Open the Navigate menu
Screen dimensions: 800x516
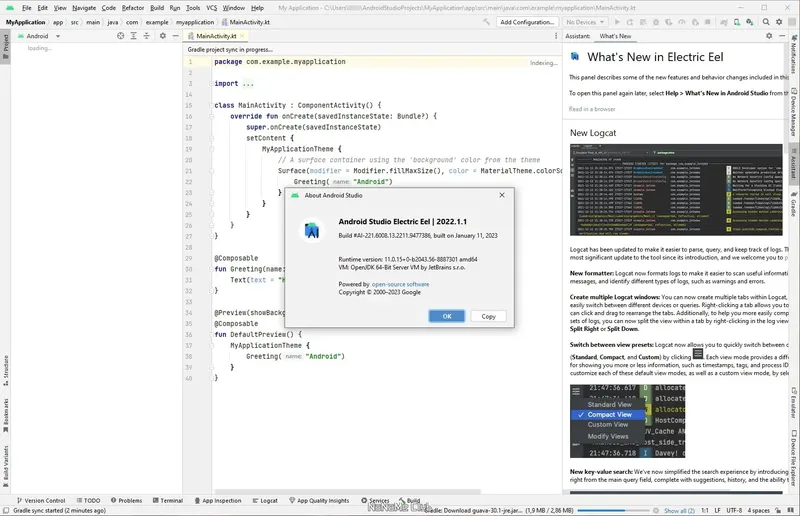(84, 8)
